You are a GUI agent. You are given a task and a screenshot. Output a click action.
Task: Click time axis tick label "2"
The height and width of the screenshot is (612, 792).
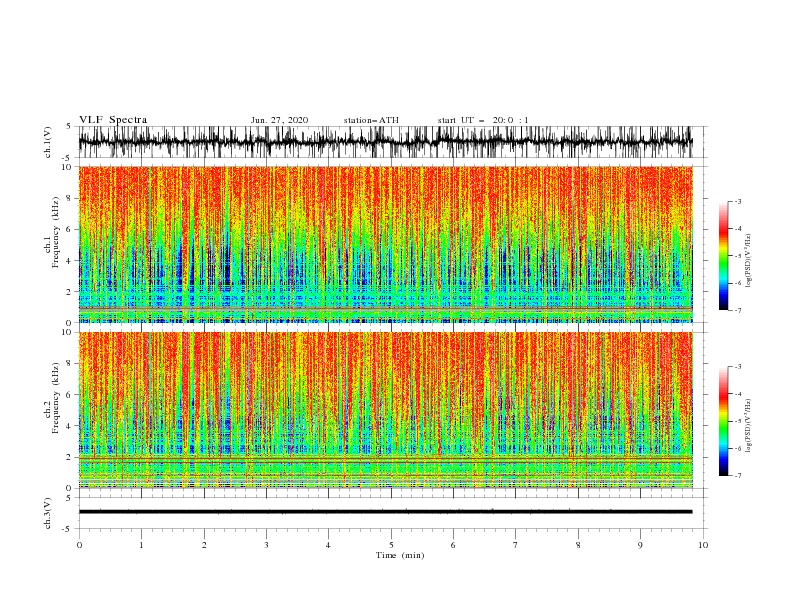pos(204,545)
